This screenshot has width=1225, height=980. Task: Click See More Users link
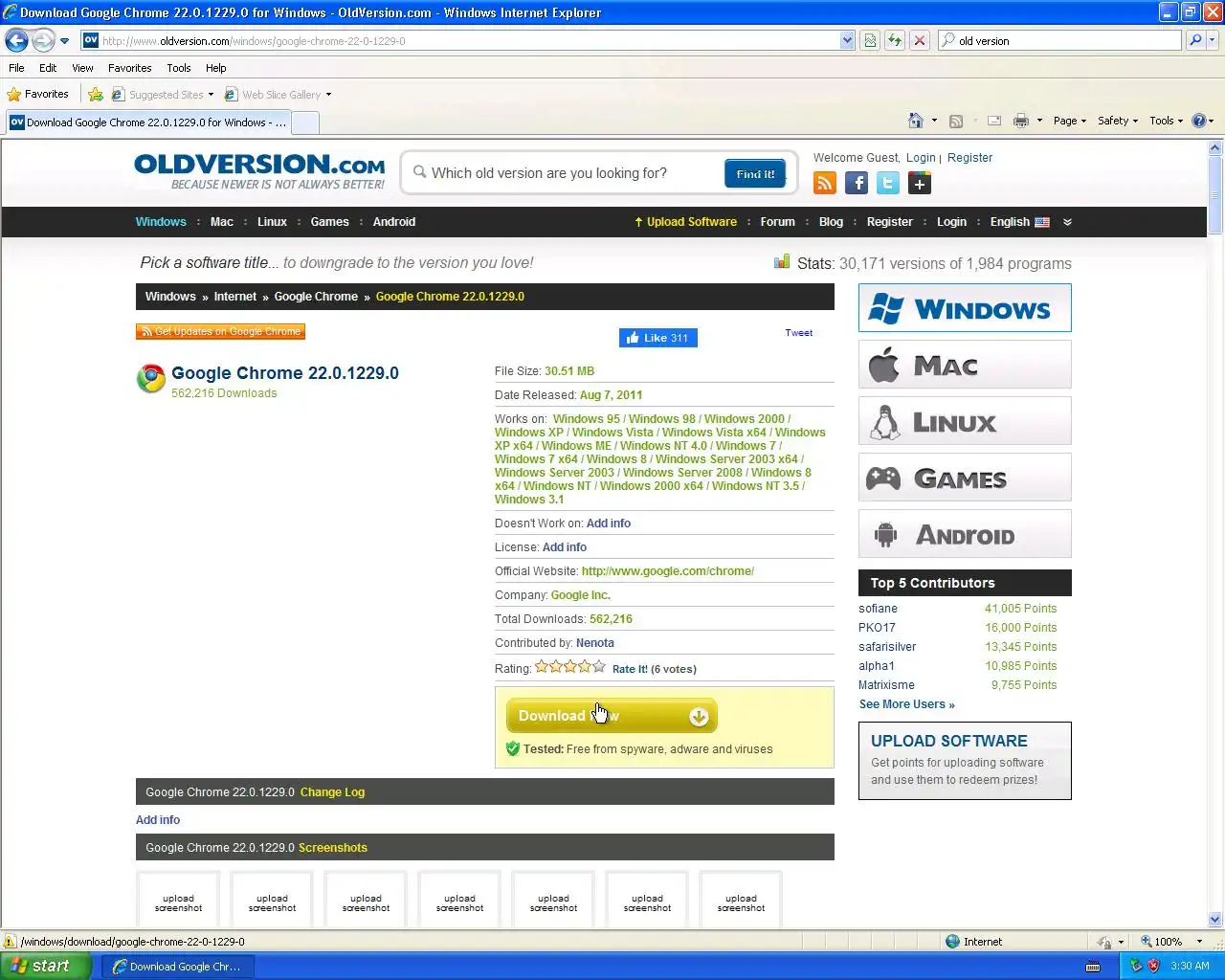click(x=907, y=704)
